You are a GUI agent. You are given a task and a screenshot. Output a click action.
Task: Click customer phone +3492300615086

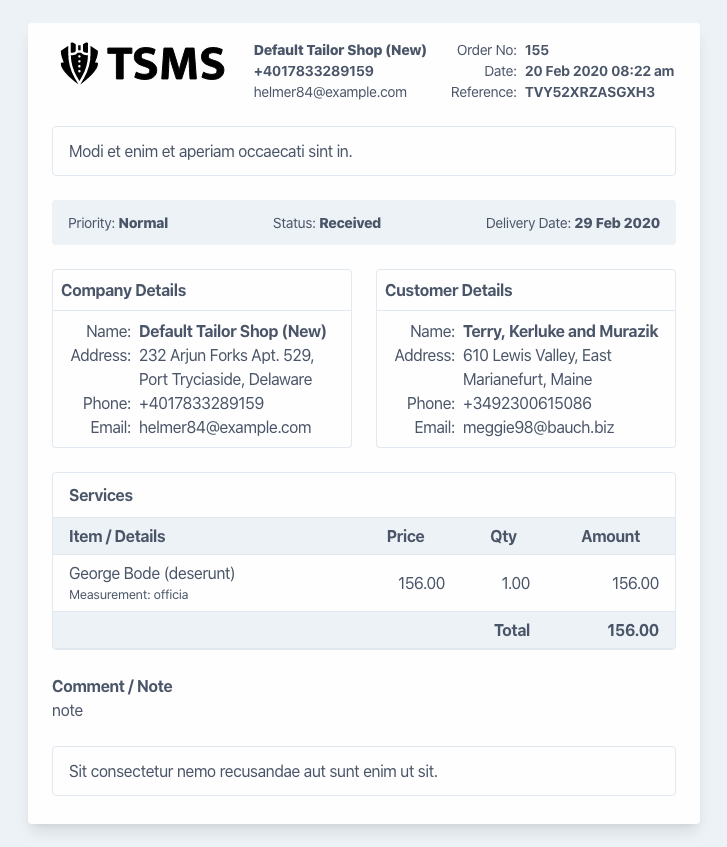(x=527, y=403)
